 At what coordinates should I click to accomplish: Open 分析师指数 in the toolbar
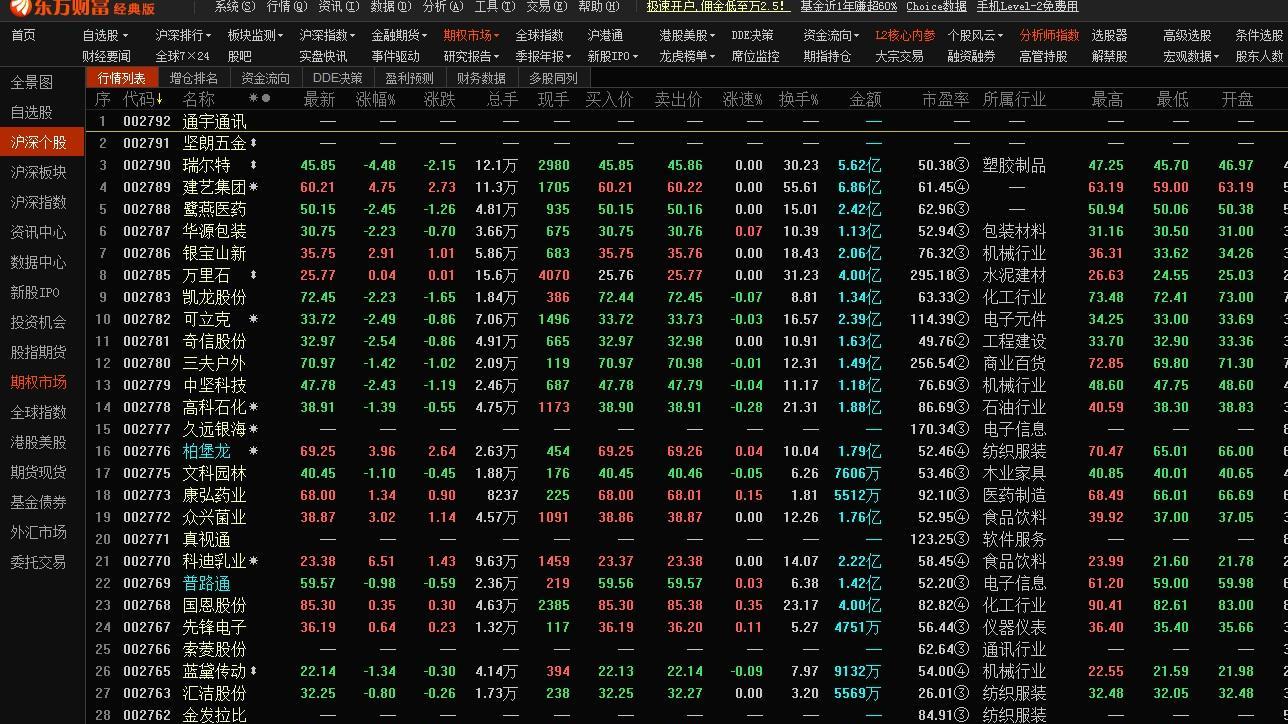click(x=1049, y=36)
